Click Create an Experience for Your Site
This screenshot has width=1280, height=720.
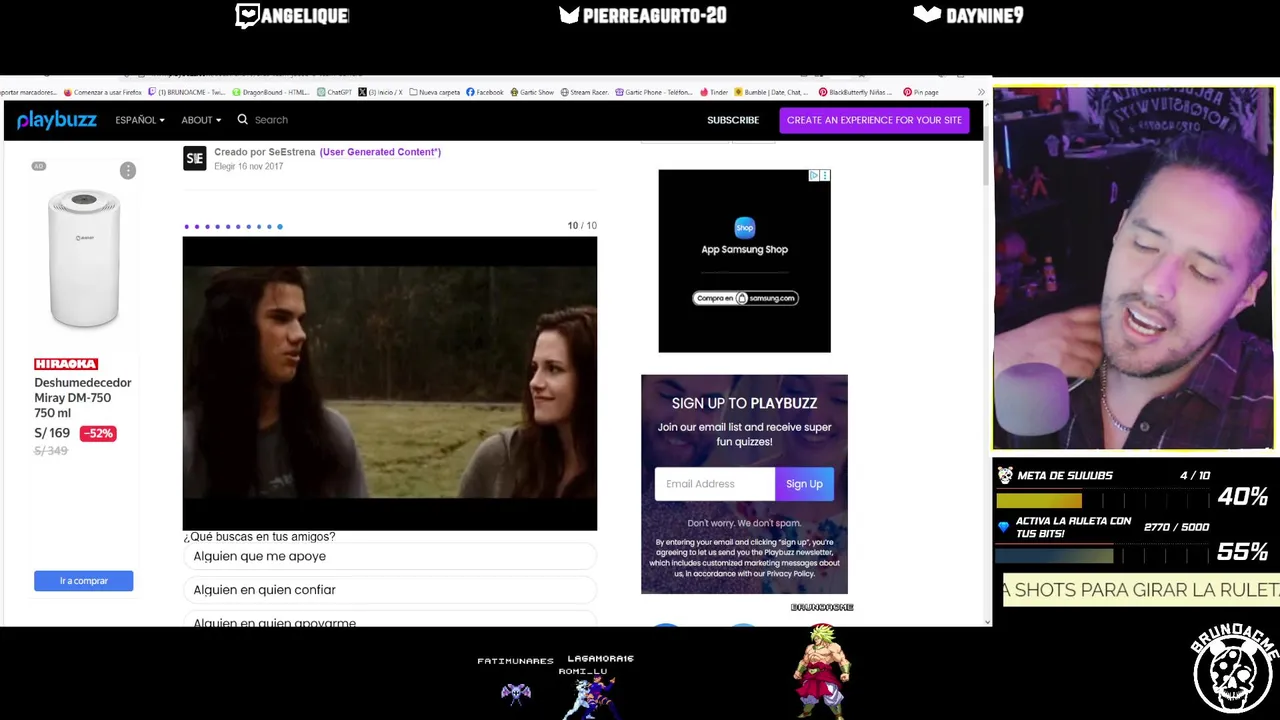pos(874,120)
